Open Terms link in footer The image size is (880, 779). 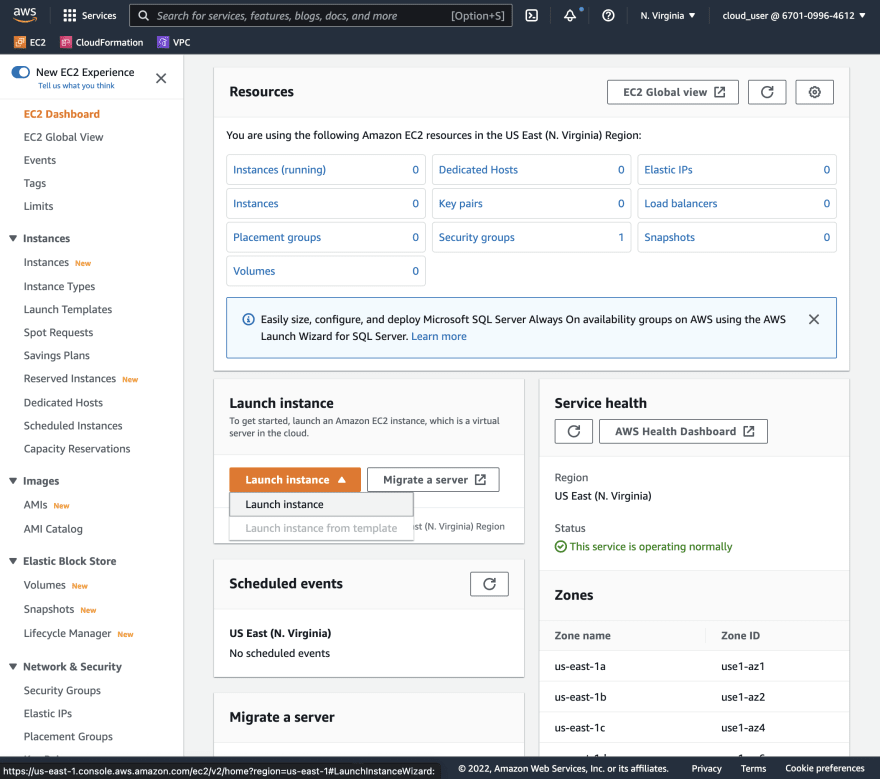click(x=753, y=768)
